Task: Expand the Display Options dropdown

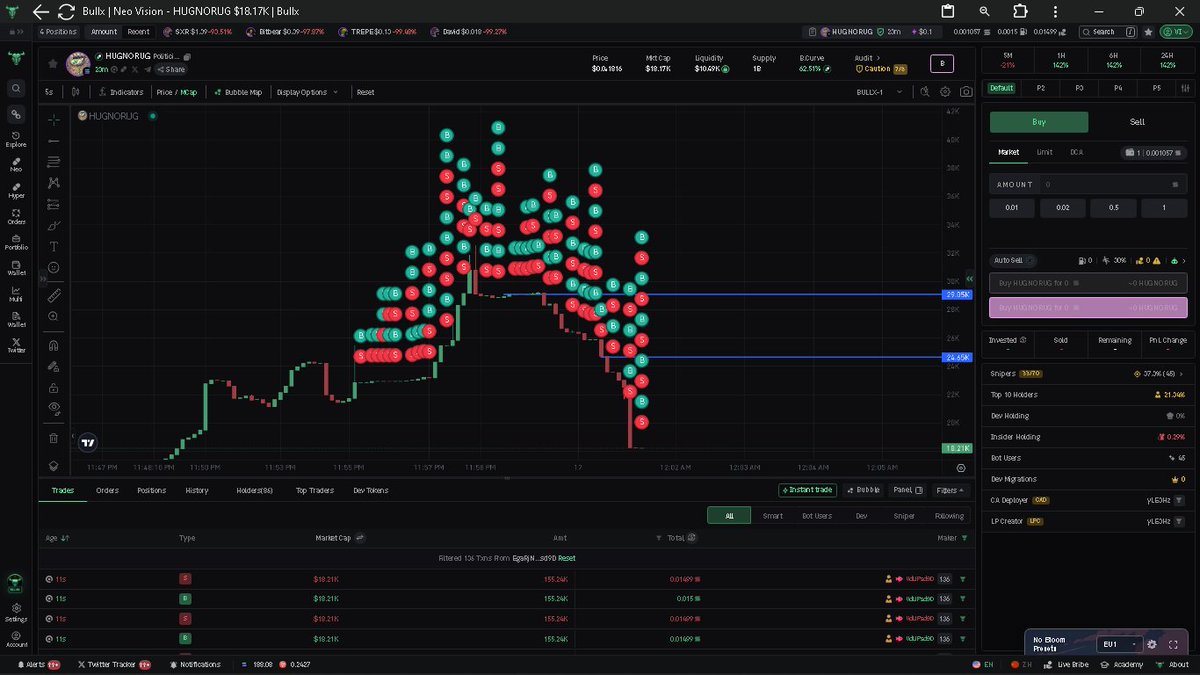Action: [x=307, y=92]
